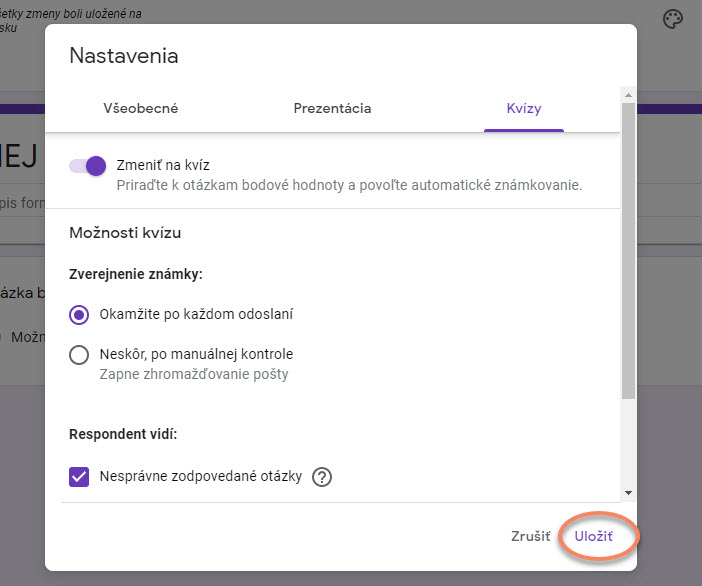Screen dimensions: 702x586
Task: Click Zrušiť to cancel settings
Action: tap(530, 537)
